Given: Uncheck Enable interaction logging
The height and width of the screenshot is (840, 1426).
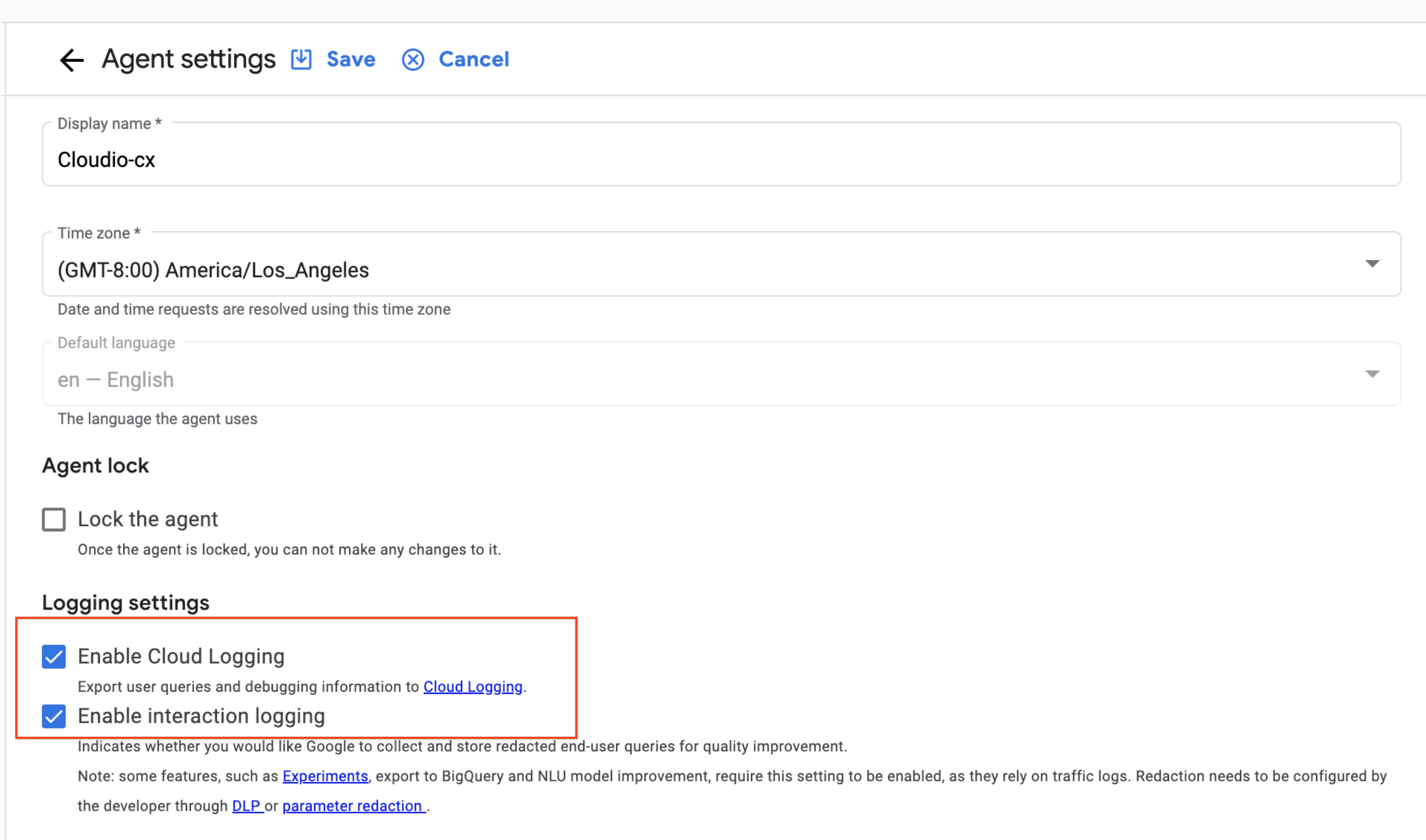Looking at the screenshot, I should coord(53,716).
